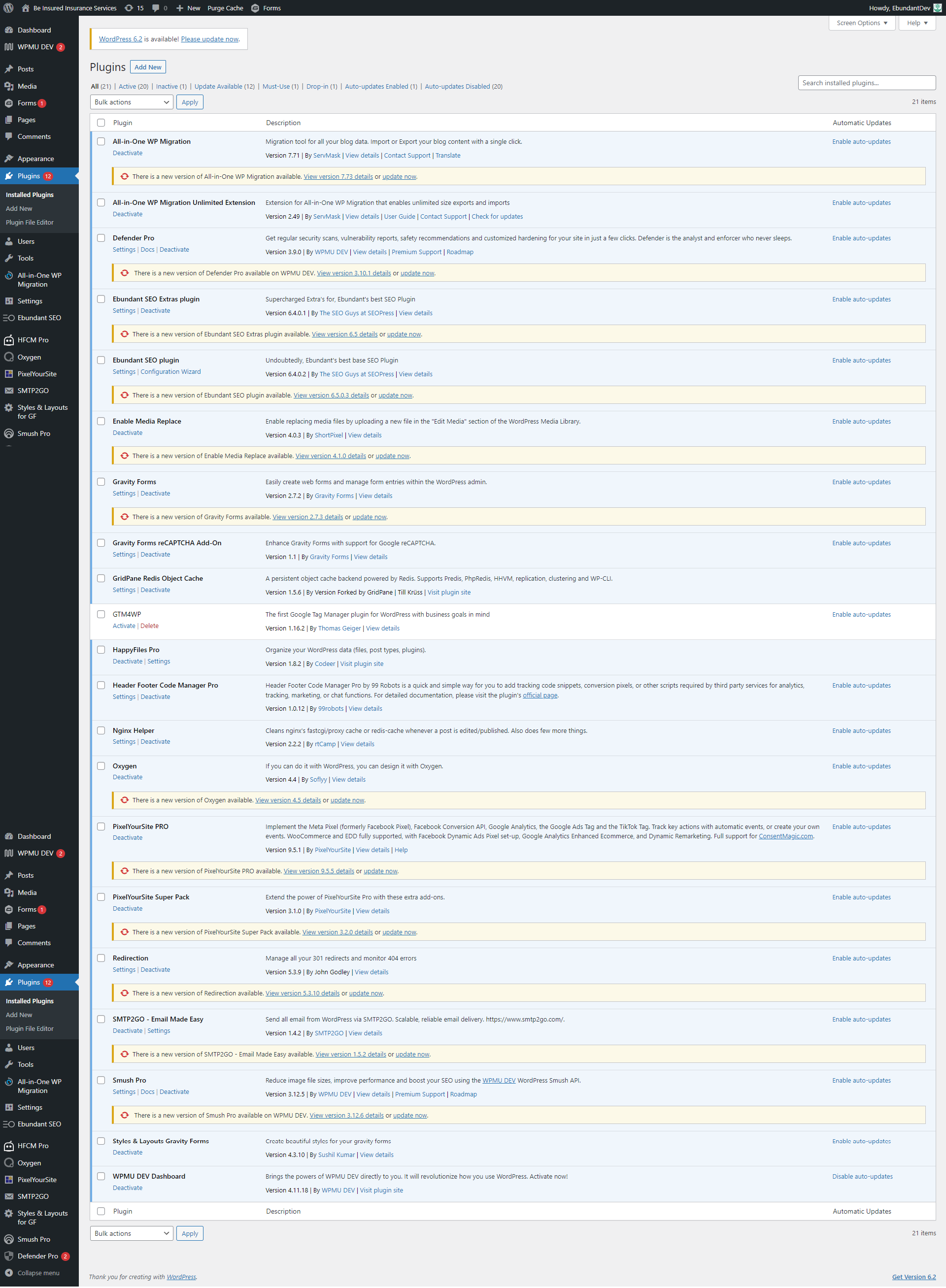Tick the checkbox for Gravity Forms plugin

pyautogui.click(x=101, y=482)
